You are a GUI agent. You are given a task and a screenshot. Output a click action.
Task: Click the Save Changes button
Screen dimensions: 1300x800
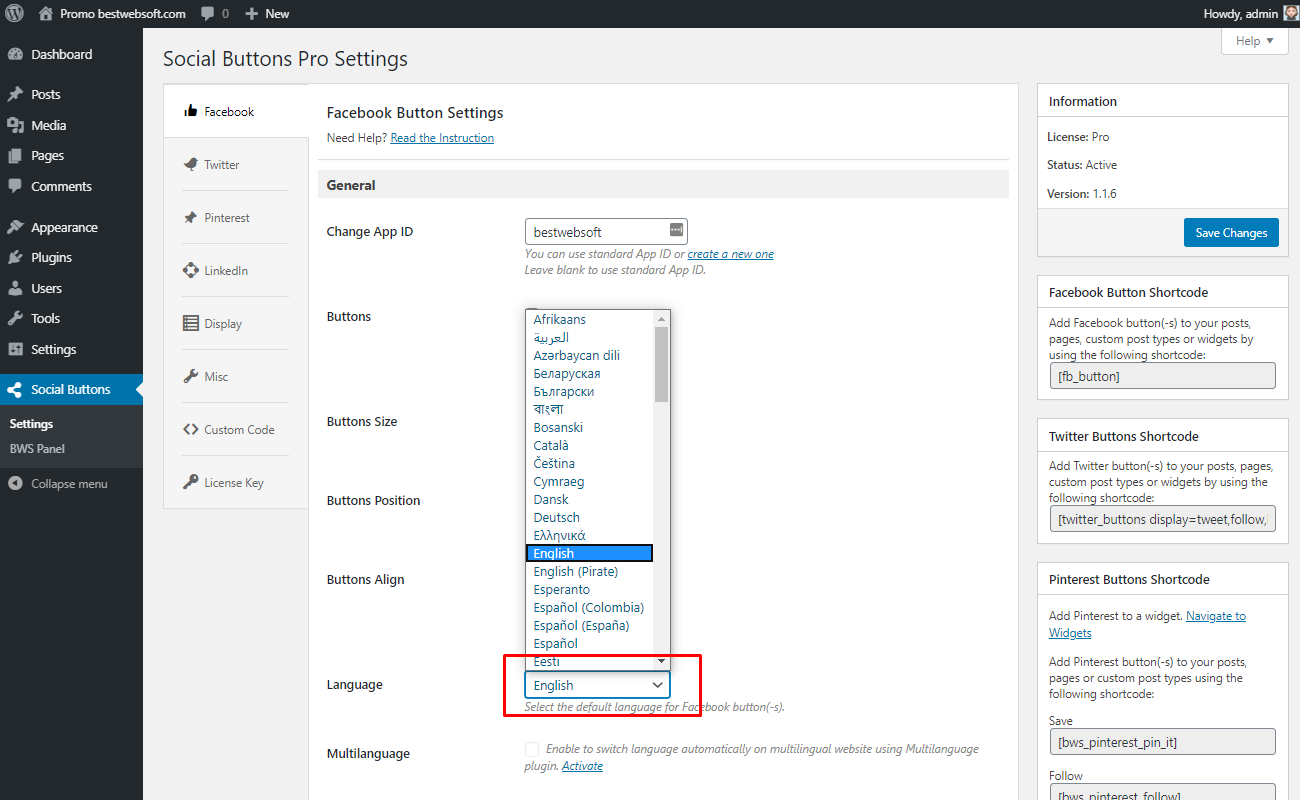click(1231, 233)
